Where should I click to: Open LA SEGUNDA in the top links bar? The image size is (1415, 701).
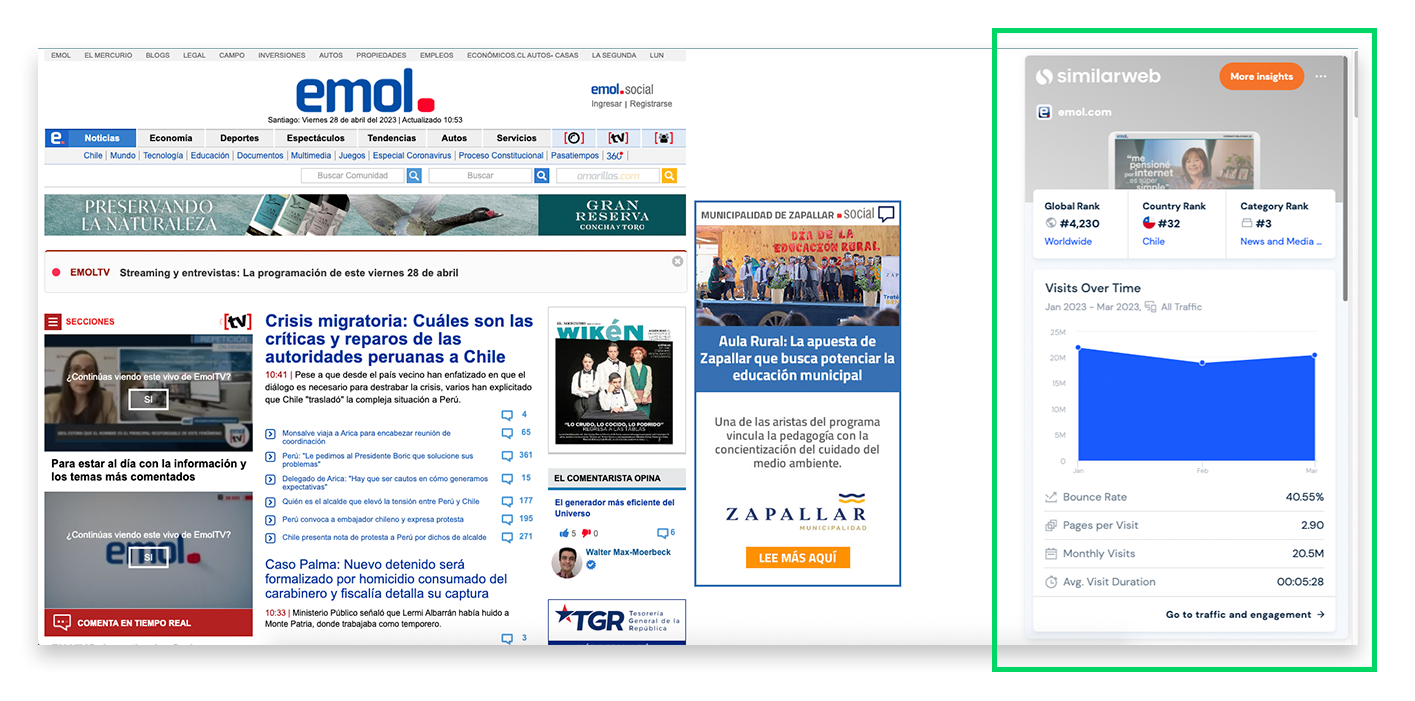pyautogui.click(x=614, y=56)
